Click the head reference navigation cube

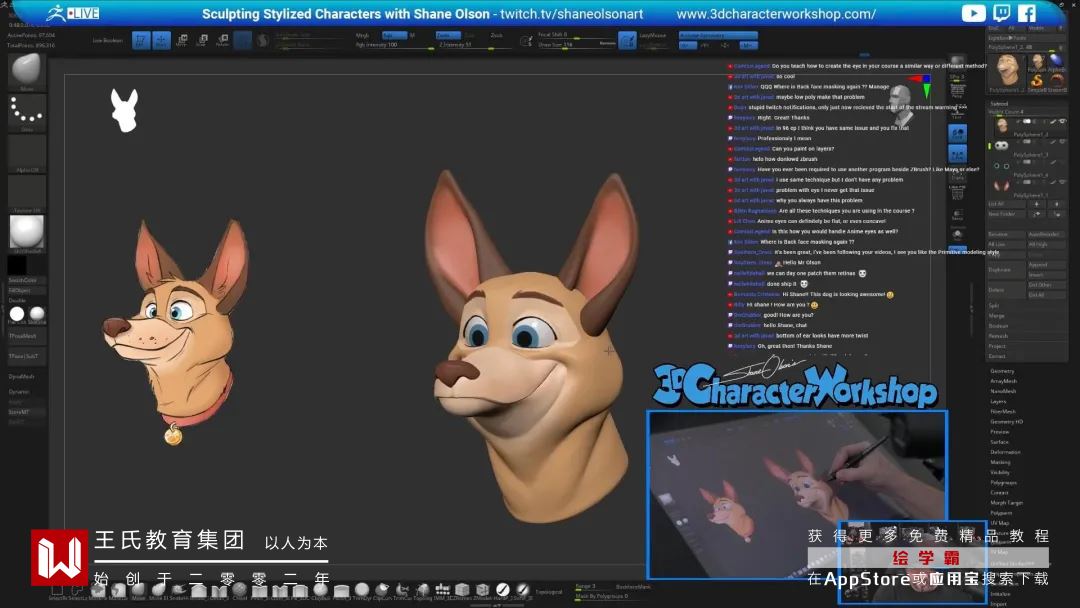tap(901, 105)
